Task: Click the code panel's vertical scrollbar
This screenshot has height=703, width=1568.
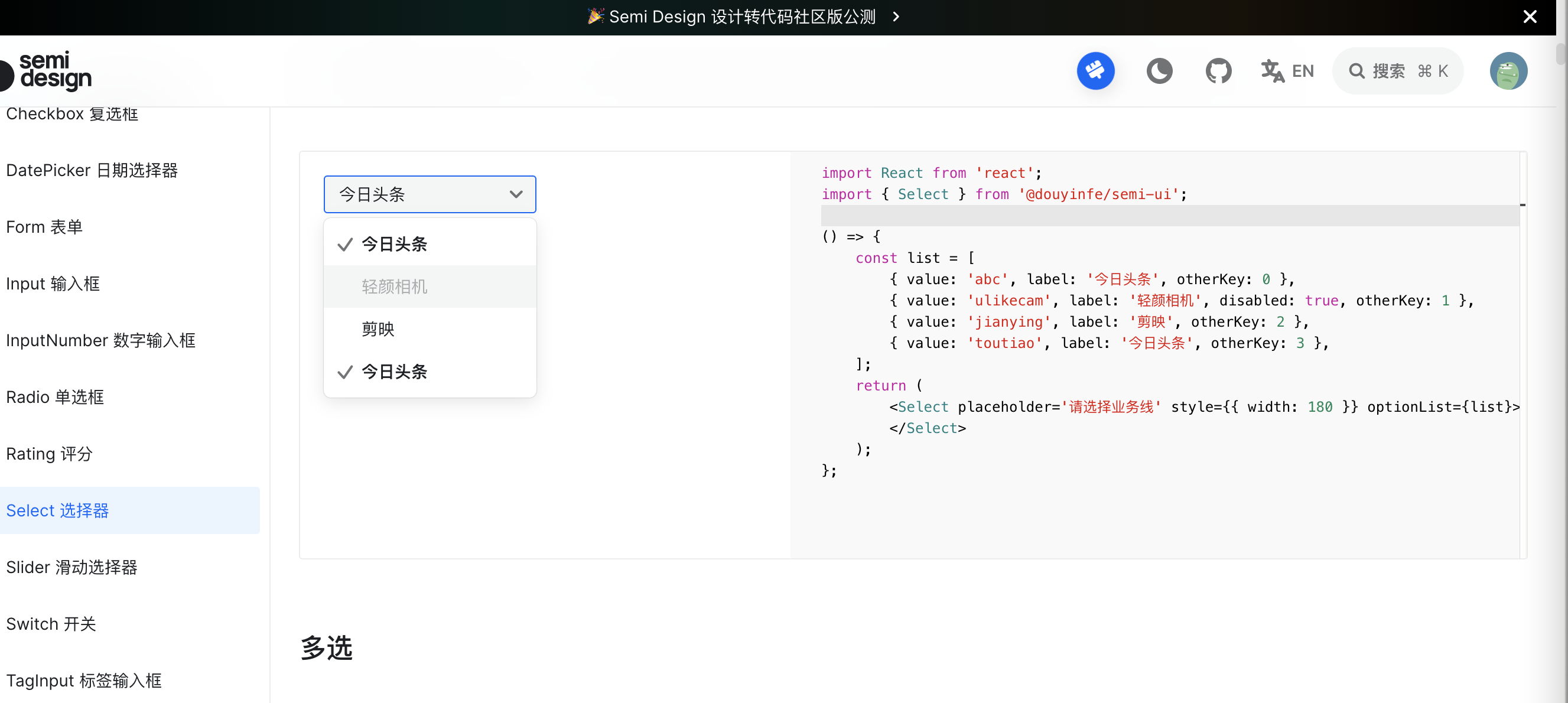Action: click(1523, 354)
